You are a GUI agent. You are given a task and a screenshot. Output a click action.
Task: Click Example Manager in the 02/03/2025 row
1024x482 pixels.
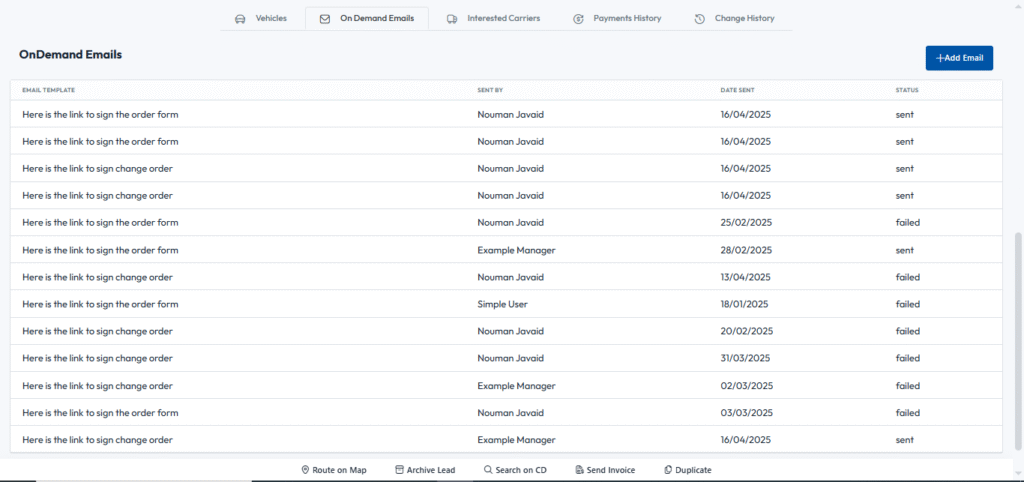pos(517,386)
